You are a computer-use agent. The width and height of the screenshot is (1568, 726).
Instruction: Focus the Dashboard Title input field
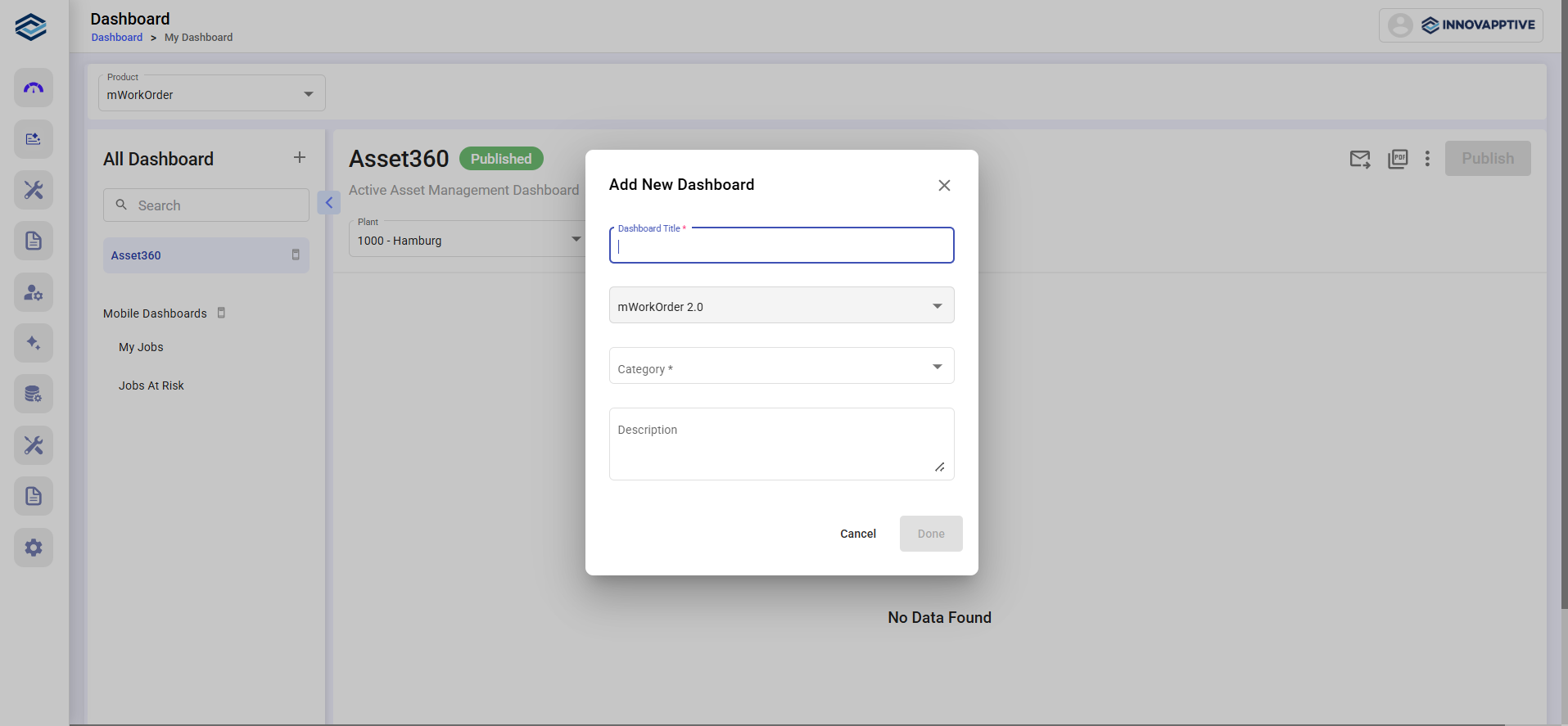pos(781,246)
